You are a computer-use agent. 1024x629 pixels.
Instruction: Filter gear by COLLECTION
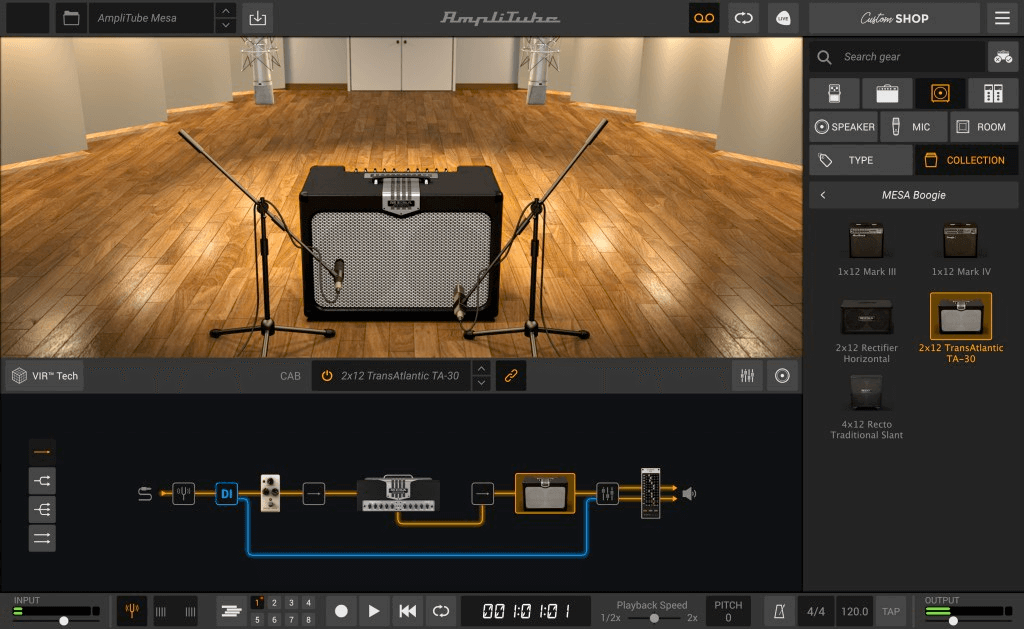967,160
